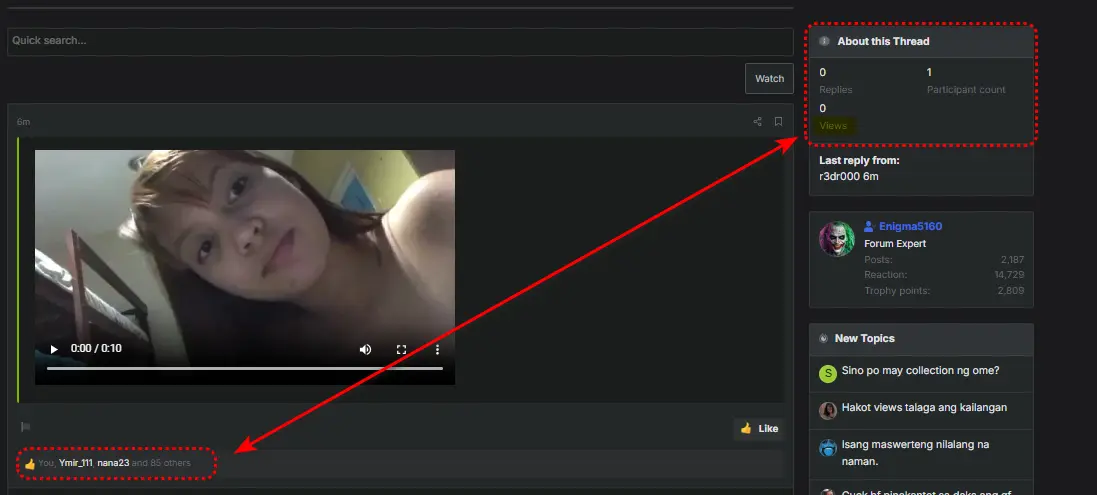Click the Joker avatar of Enigma5160
This screenshot has width=1097, height=495.
point(837,239)
